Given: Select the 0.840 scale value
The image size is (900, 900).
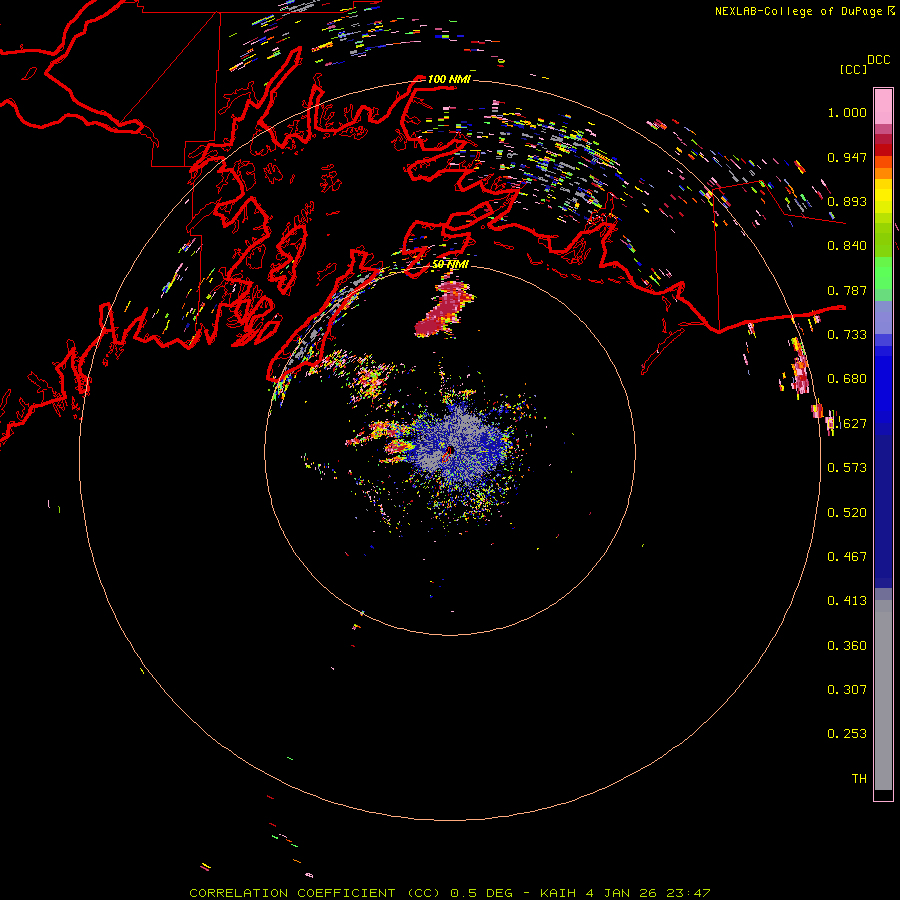Looking at the screenshot, I should (847, 246).
